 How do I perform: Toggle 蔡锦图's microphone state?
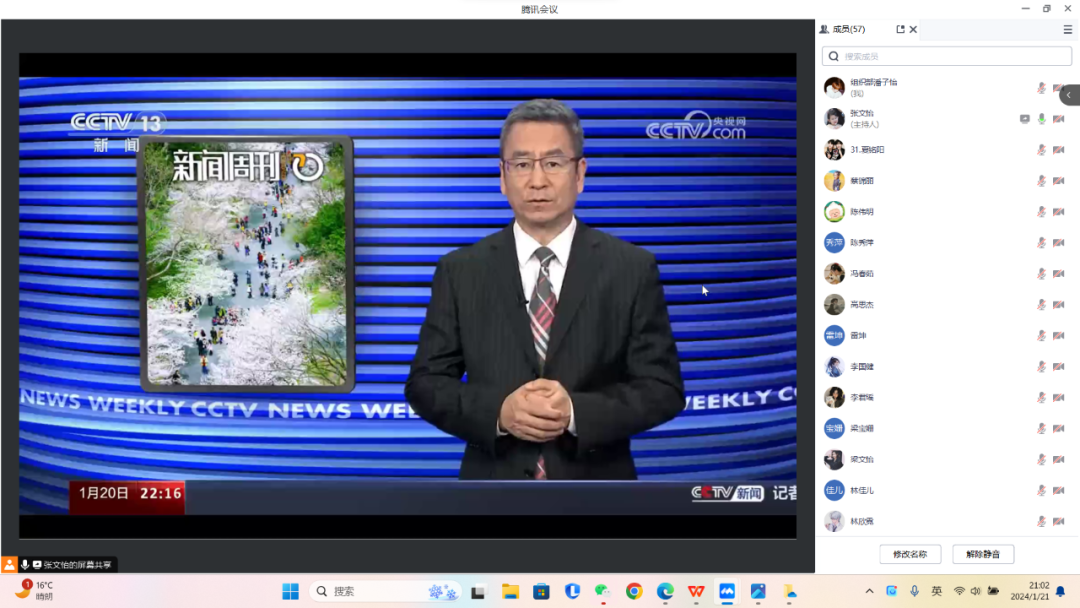[x=1041, y=180]
